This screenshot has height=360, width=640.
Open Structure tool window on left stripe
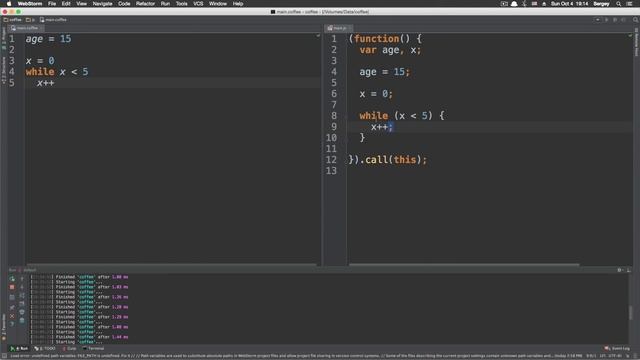coord(4,71)
